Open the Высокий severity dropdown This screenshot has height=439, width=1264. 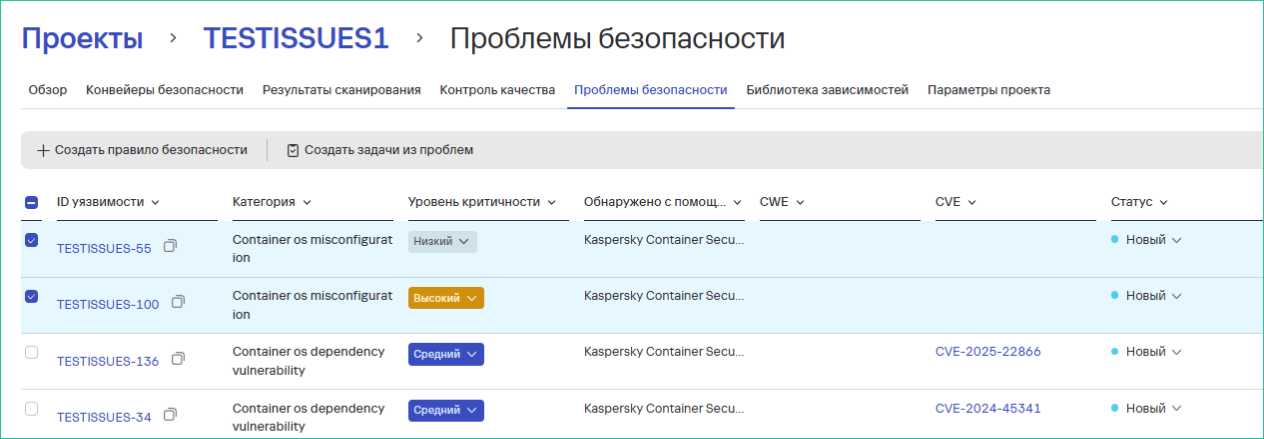pyautogui.click(x=445, y=298)
